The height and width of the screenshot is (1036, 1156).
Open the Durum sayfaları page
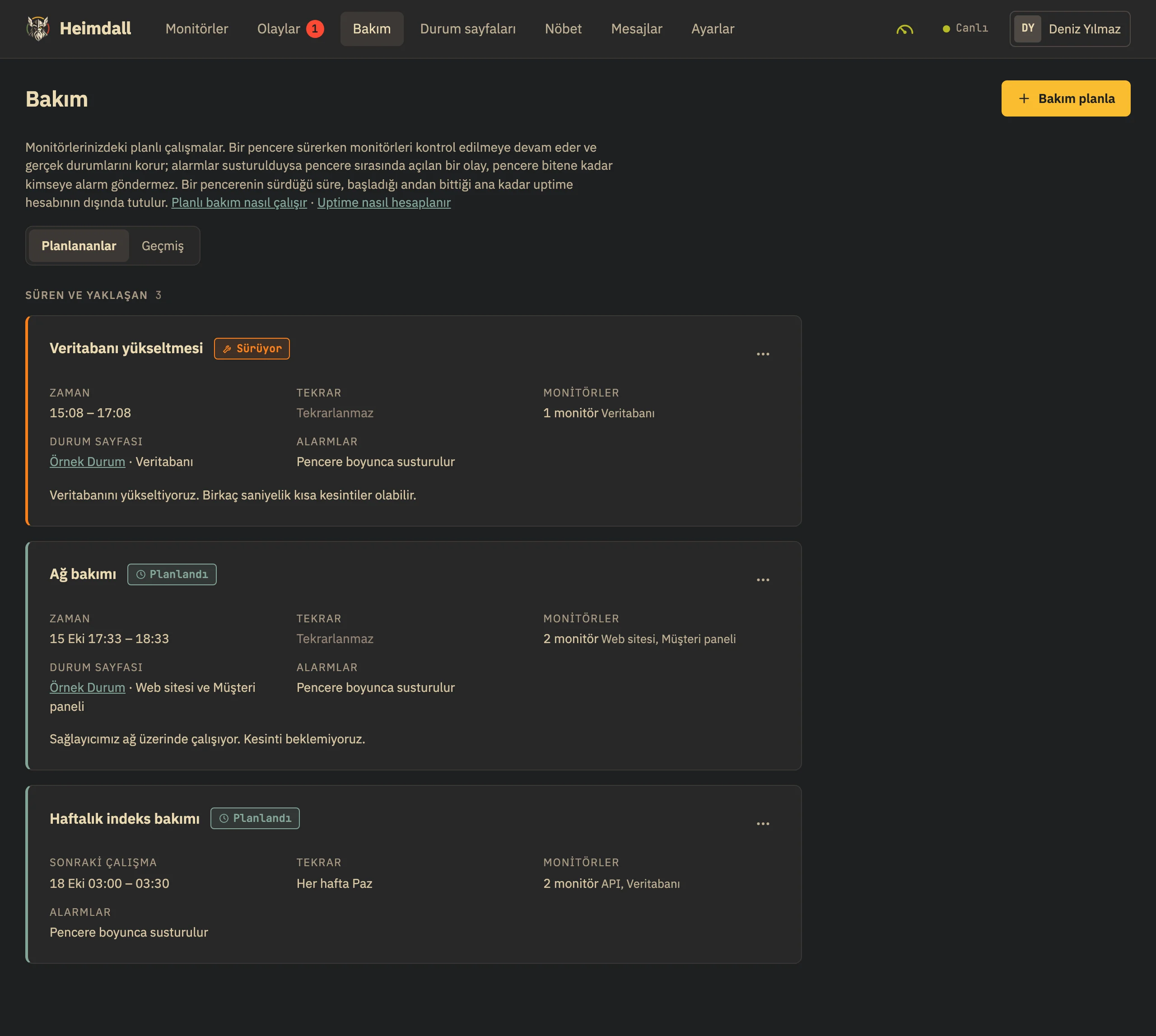click(468, 28)
